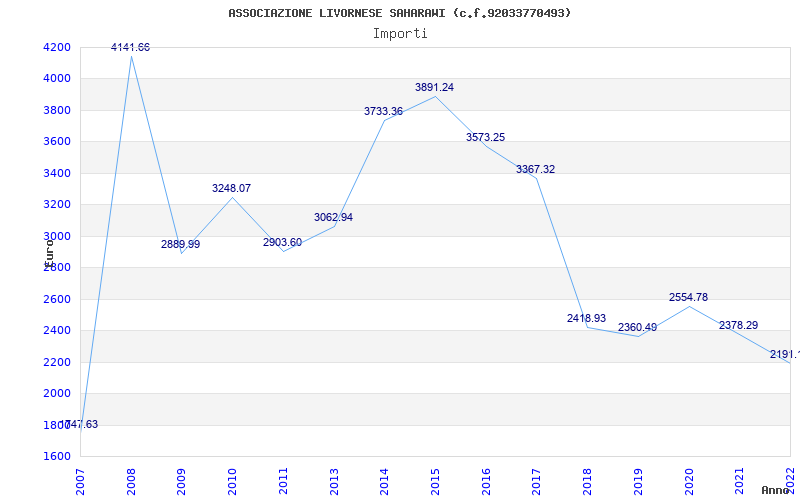This screenshot has width=800, height=500.
Task: Select the 2554.78 data label
Action: coord(689,297)
